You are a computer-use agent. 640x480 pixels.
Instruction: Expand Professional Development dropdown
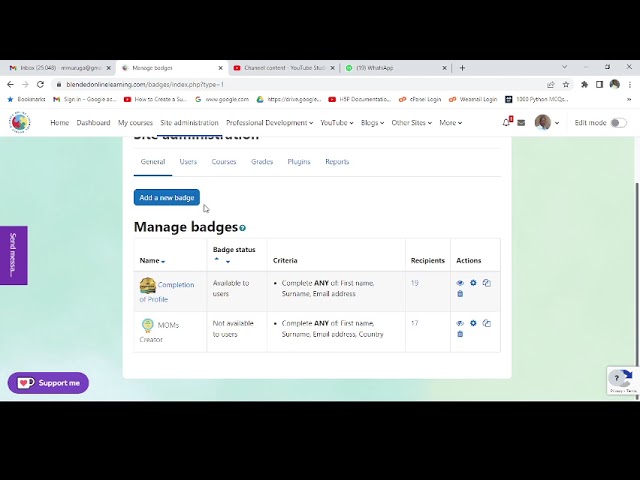(x=269, y=122)
